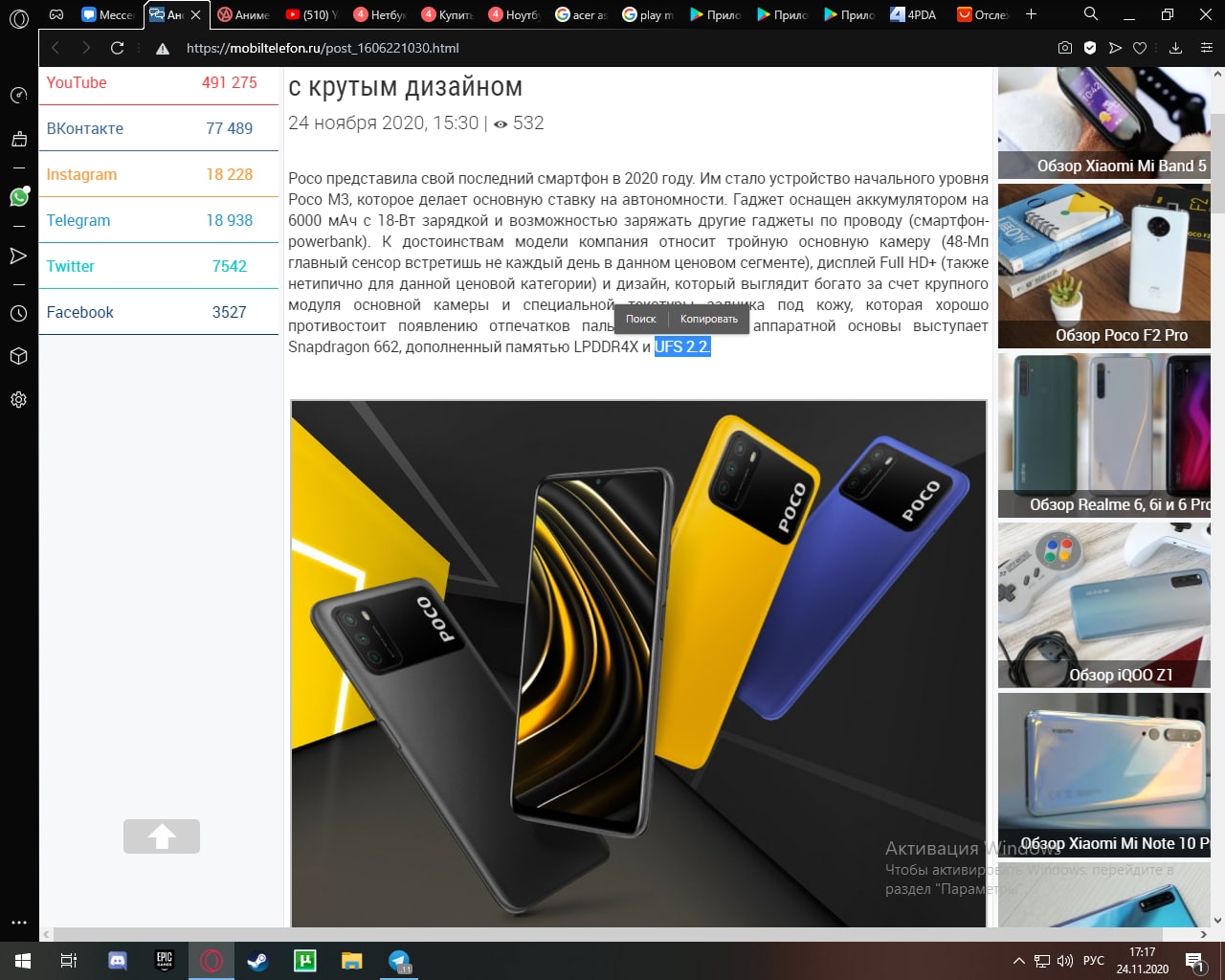The image size is (1225, 980).
Task: Open downloads arrow icon in toolbar
Action: tap(1176, 48)
